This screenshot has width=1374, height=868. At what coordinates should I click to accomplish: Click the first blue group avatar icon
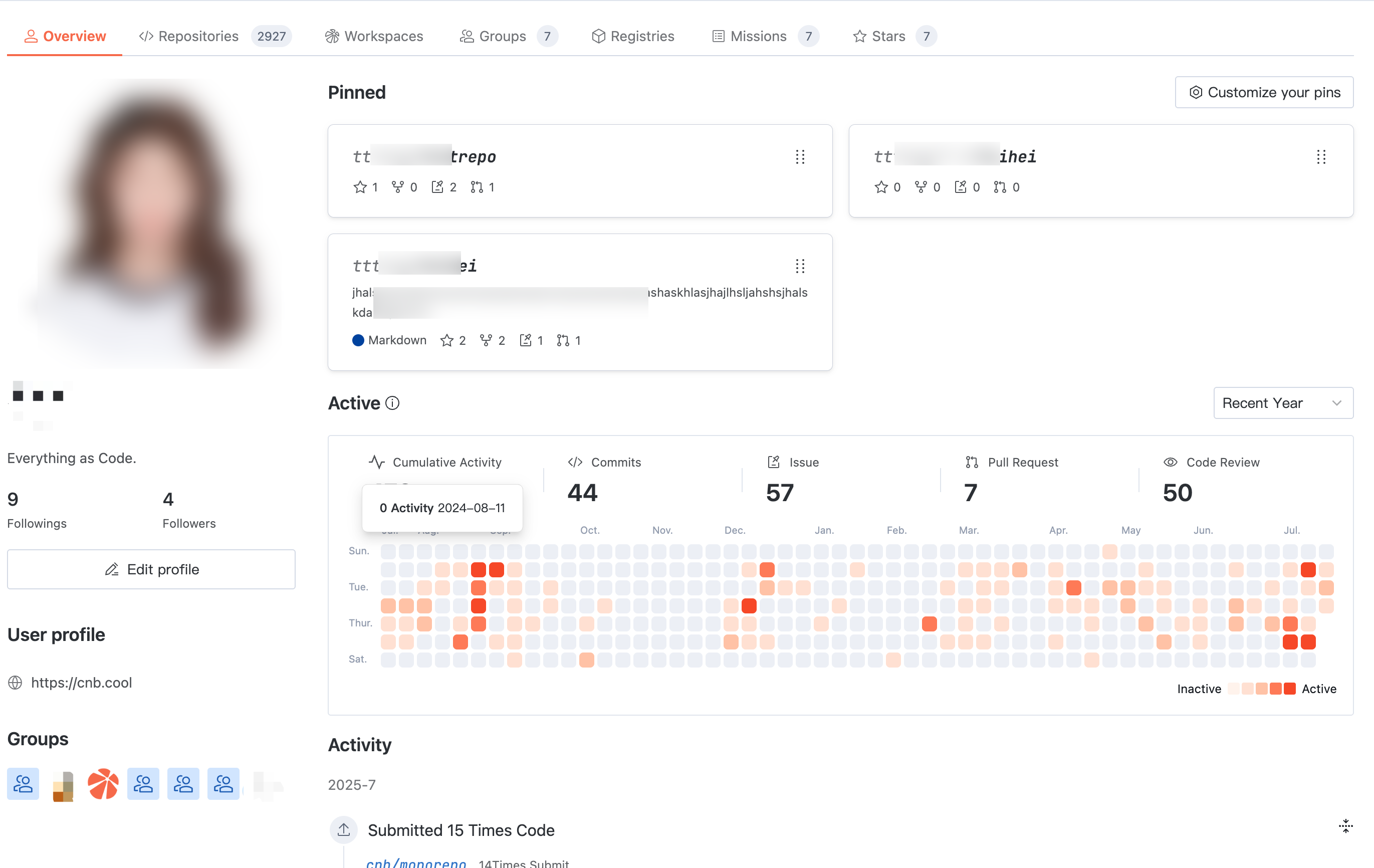tap(23, 784)
